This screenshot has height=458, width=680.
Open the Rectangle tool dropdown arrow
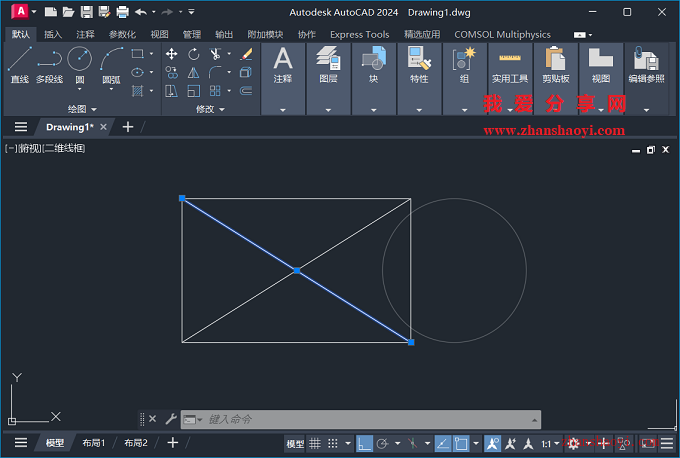[151, 54]
